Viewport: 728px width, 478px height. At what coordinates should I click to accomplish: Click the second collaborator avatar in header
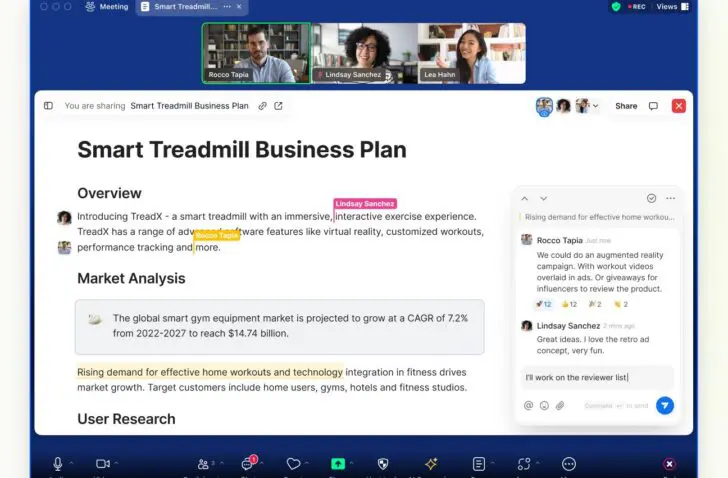tap(564, 106)
